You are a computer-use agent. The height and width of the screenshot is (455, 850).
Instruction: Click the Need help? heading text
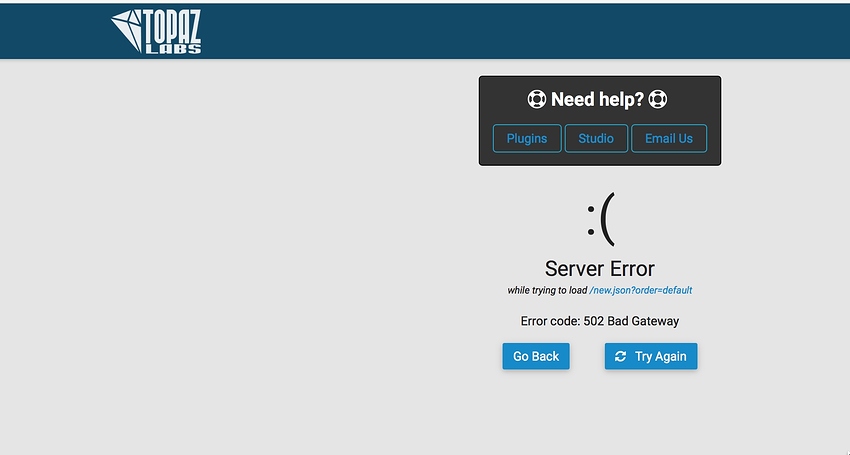[597, 100]
